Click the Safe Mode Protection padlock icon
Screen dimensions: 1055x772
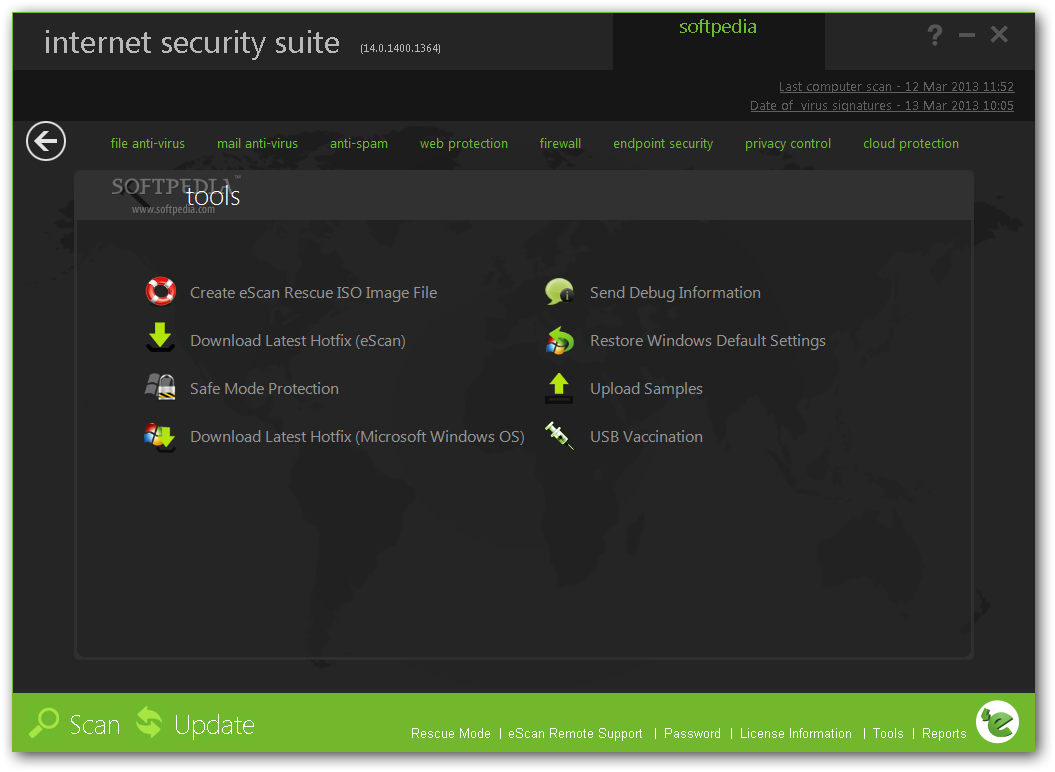pos(160,387)
